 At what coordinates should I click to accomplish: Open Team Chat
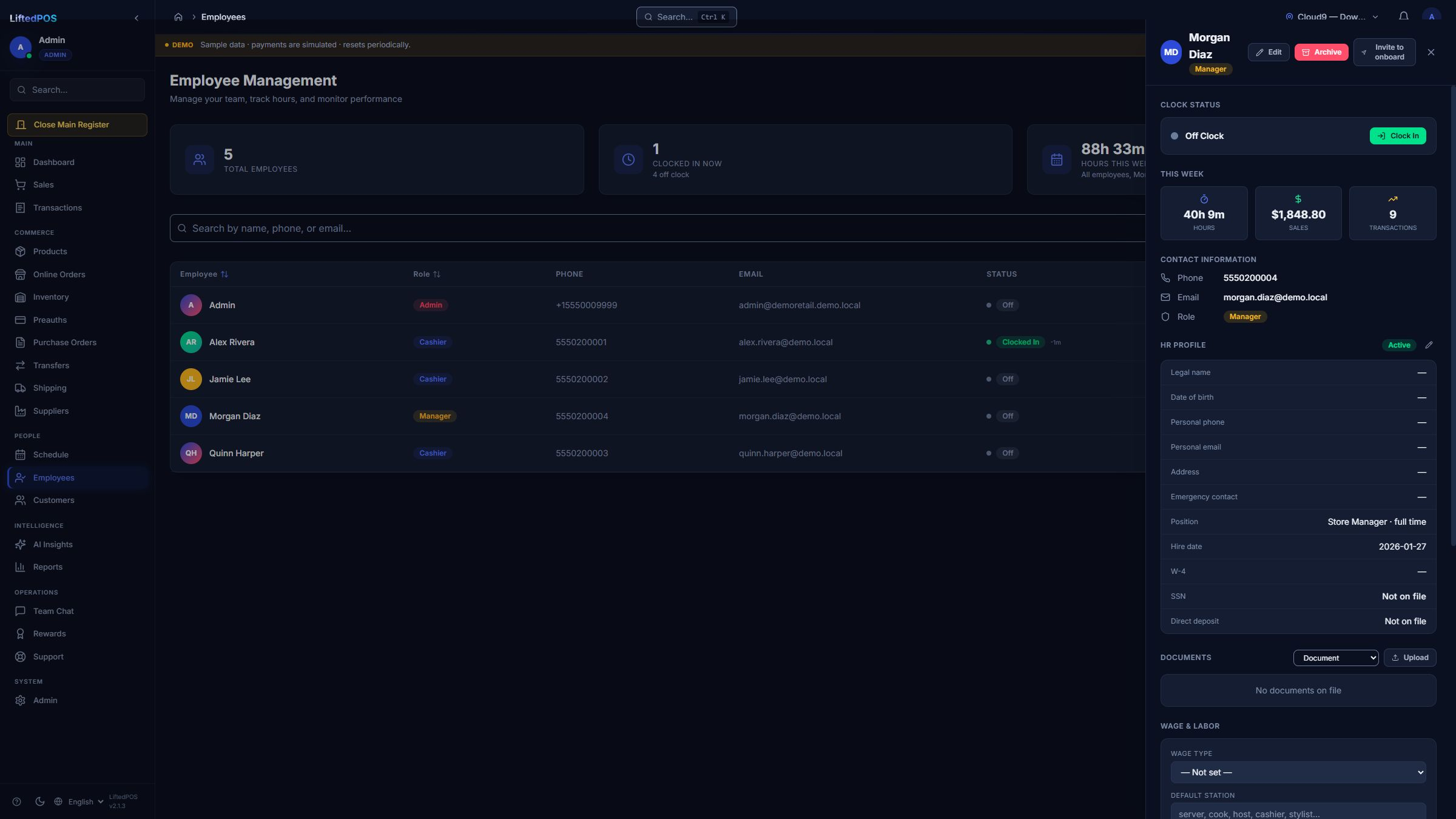pyautogui.click(x=77, y=612)
